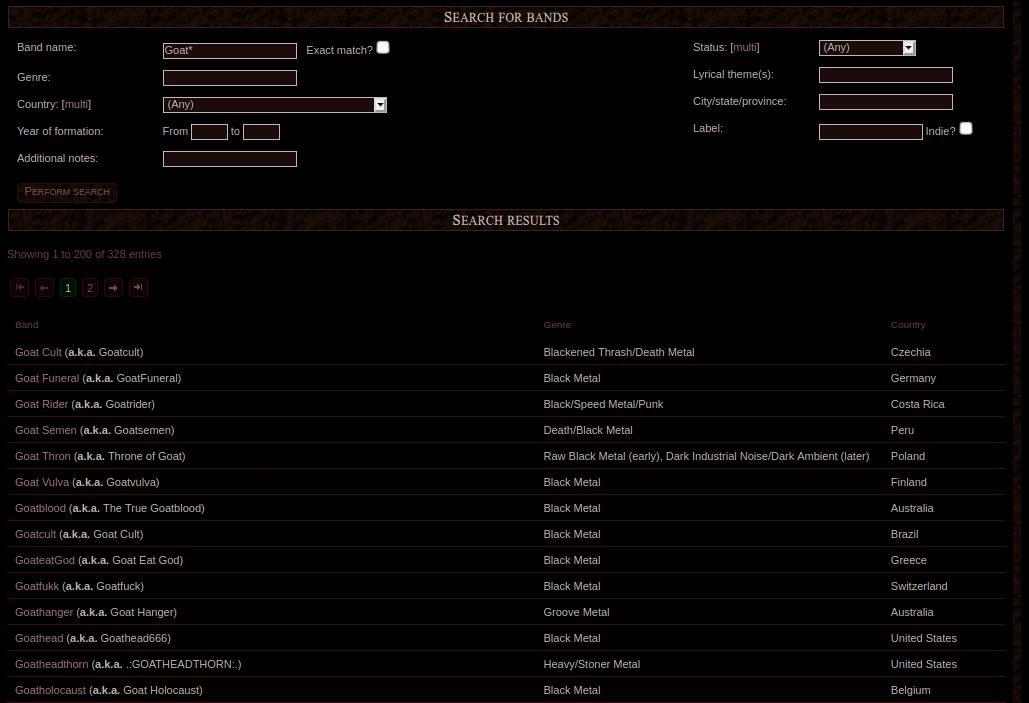Open the Goatcult band link from Brazil
Viewport: 1029px width, 703px height.
coord(35,534)
